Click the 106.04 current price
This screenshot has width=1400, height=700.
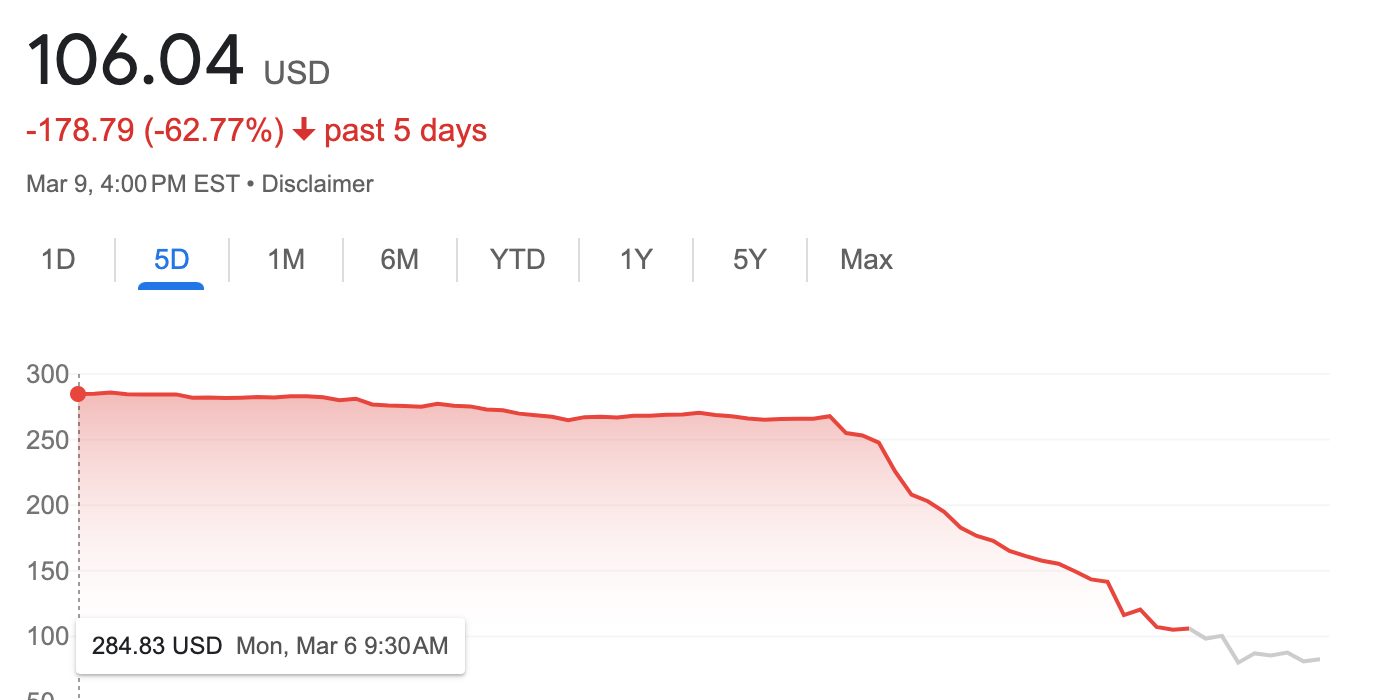pyautogui.click(x=136, y=62)
